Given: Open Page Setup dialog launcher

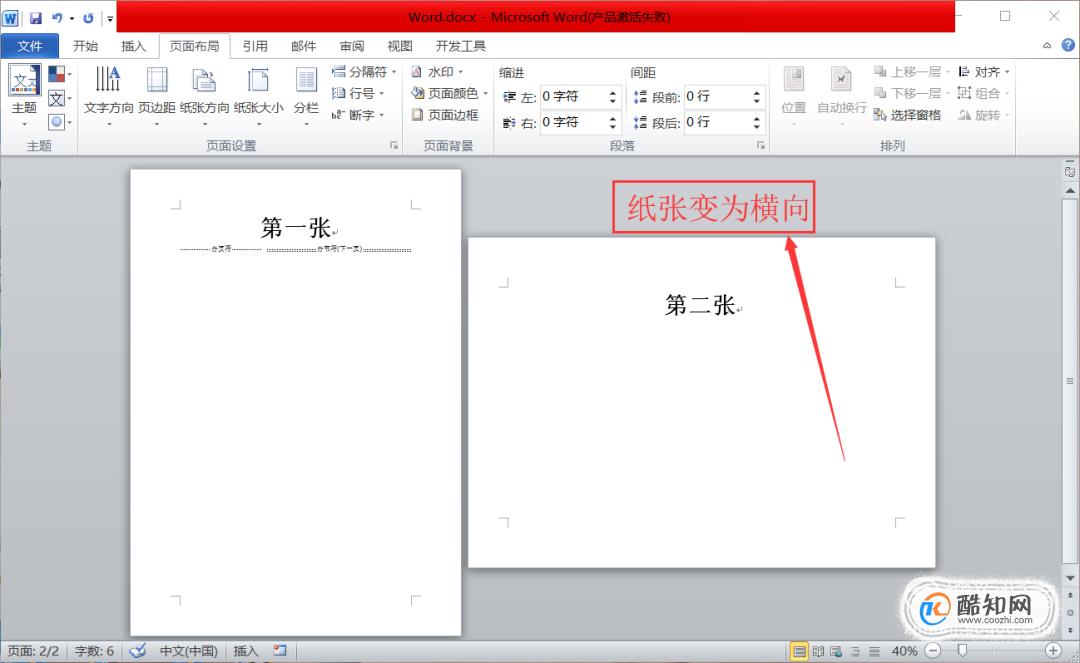Looking at the screenshot, I should click(x=394, y=145).
